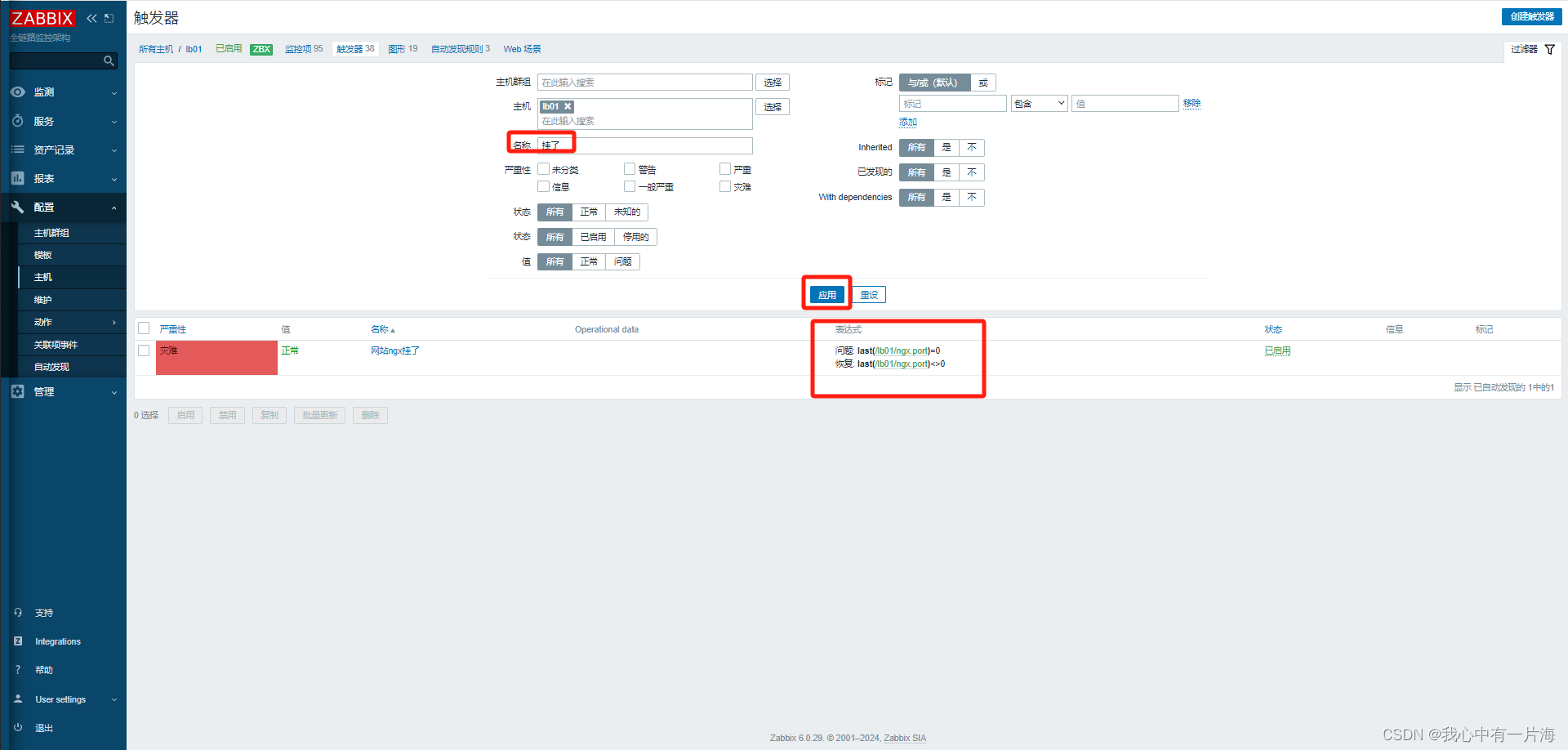The image size is (1568, 750).
Task: Click the chart icon for 报表
Action: point(17,178)
